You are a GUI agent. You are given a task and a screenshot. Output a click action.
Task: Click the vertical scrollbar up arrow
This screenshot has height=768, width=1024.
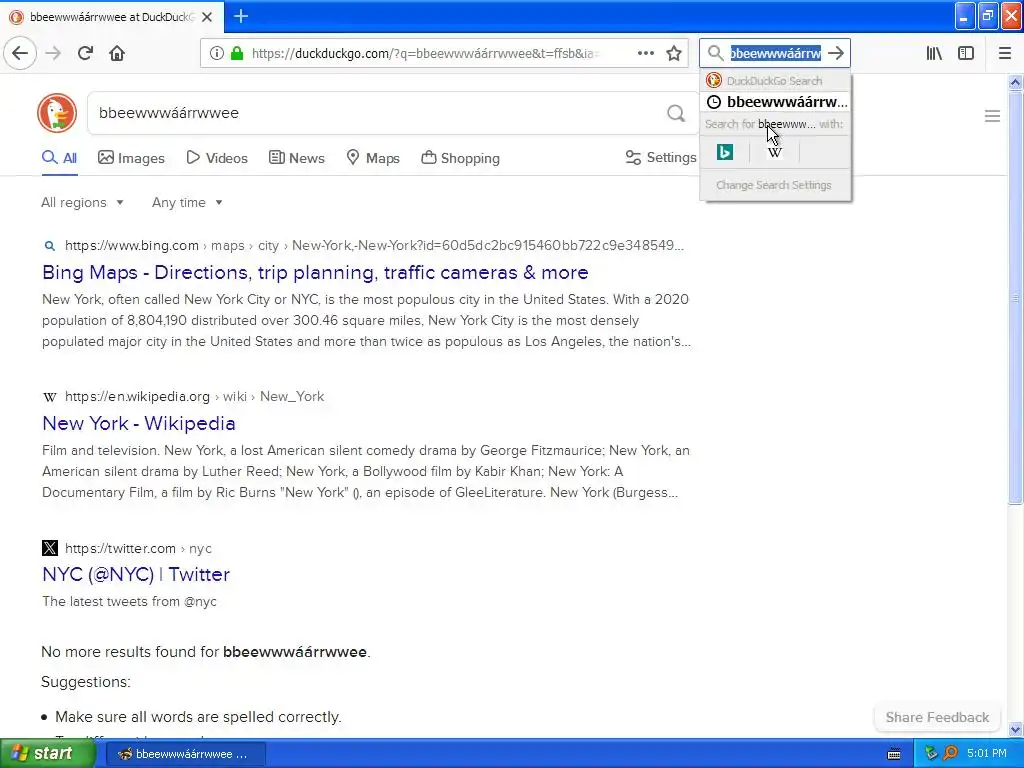click(1015, 82)
